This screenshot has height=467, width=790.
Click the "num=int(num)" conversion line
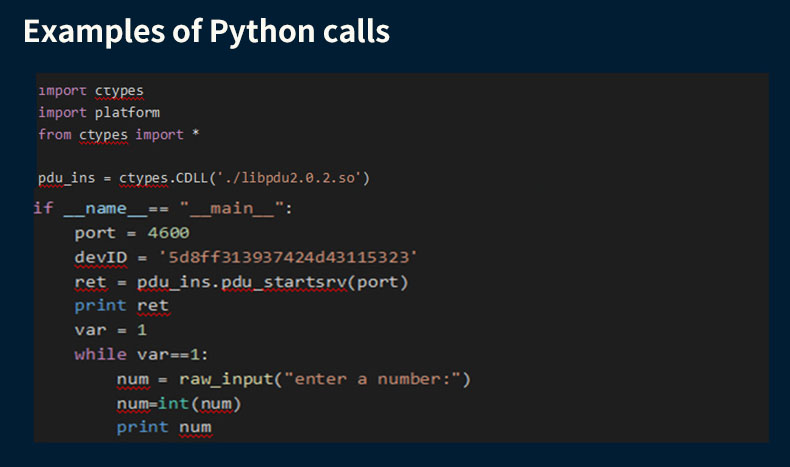179,403
